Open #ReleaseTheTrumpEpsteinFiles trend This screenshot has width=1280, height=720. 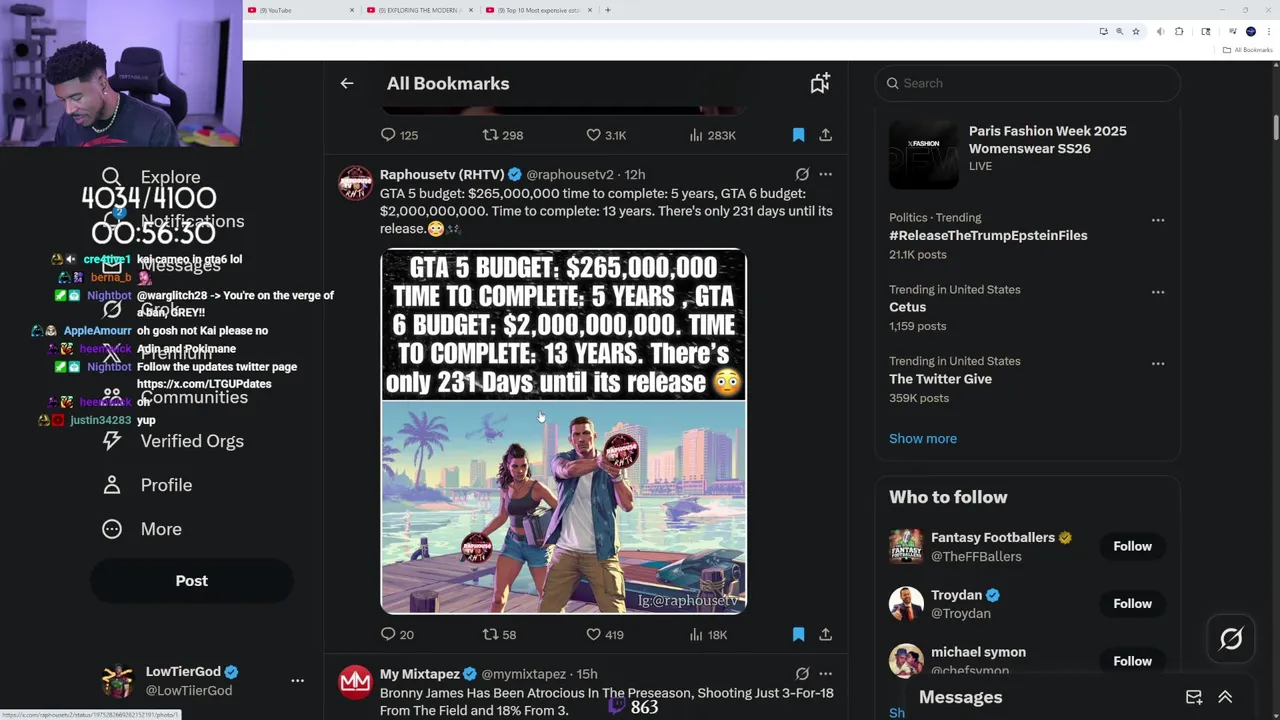click(988, 236)
